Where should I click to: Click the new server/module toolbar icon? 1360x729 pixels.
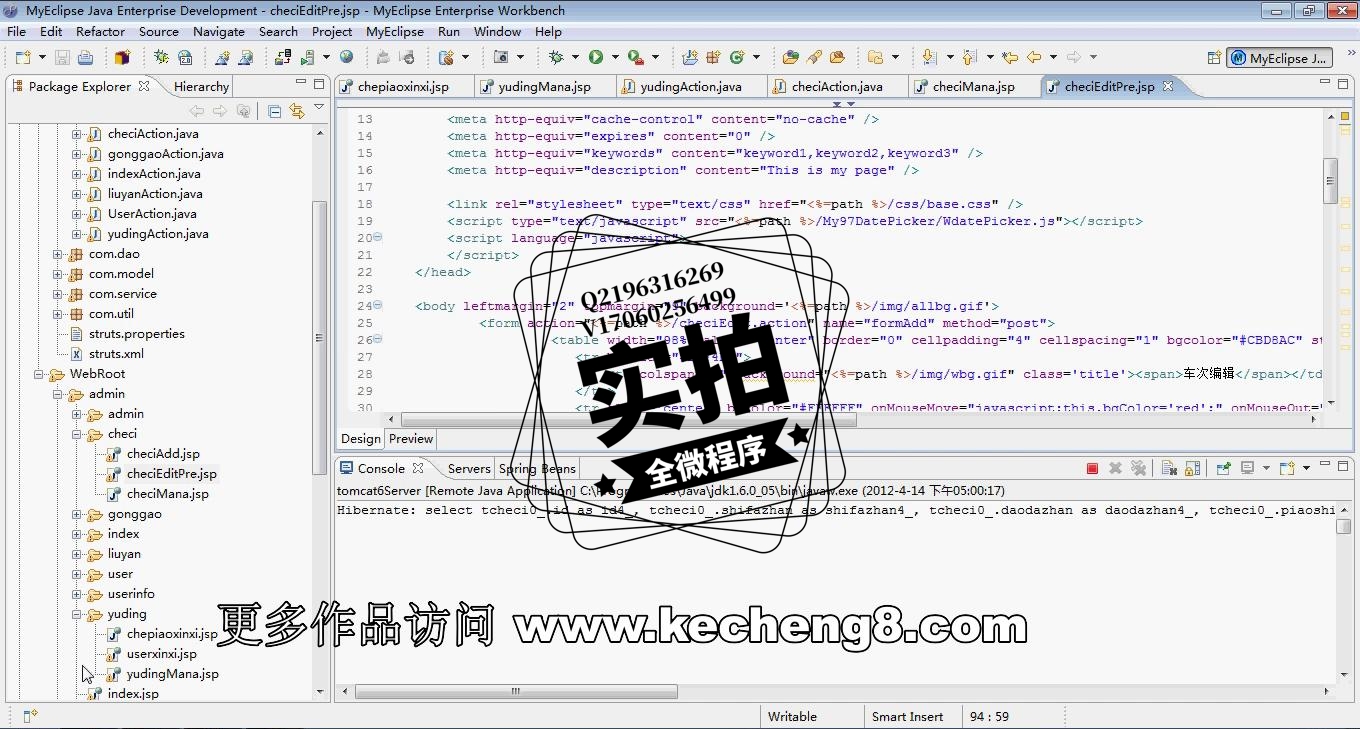[x=446, y=58]
